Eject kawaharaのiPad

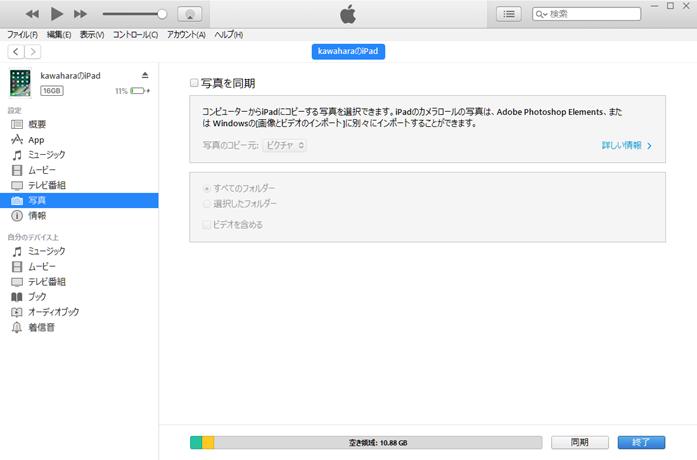[145, 75]
